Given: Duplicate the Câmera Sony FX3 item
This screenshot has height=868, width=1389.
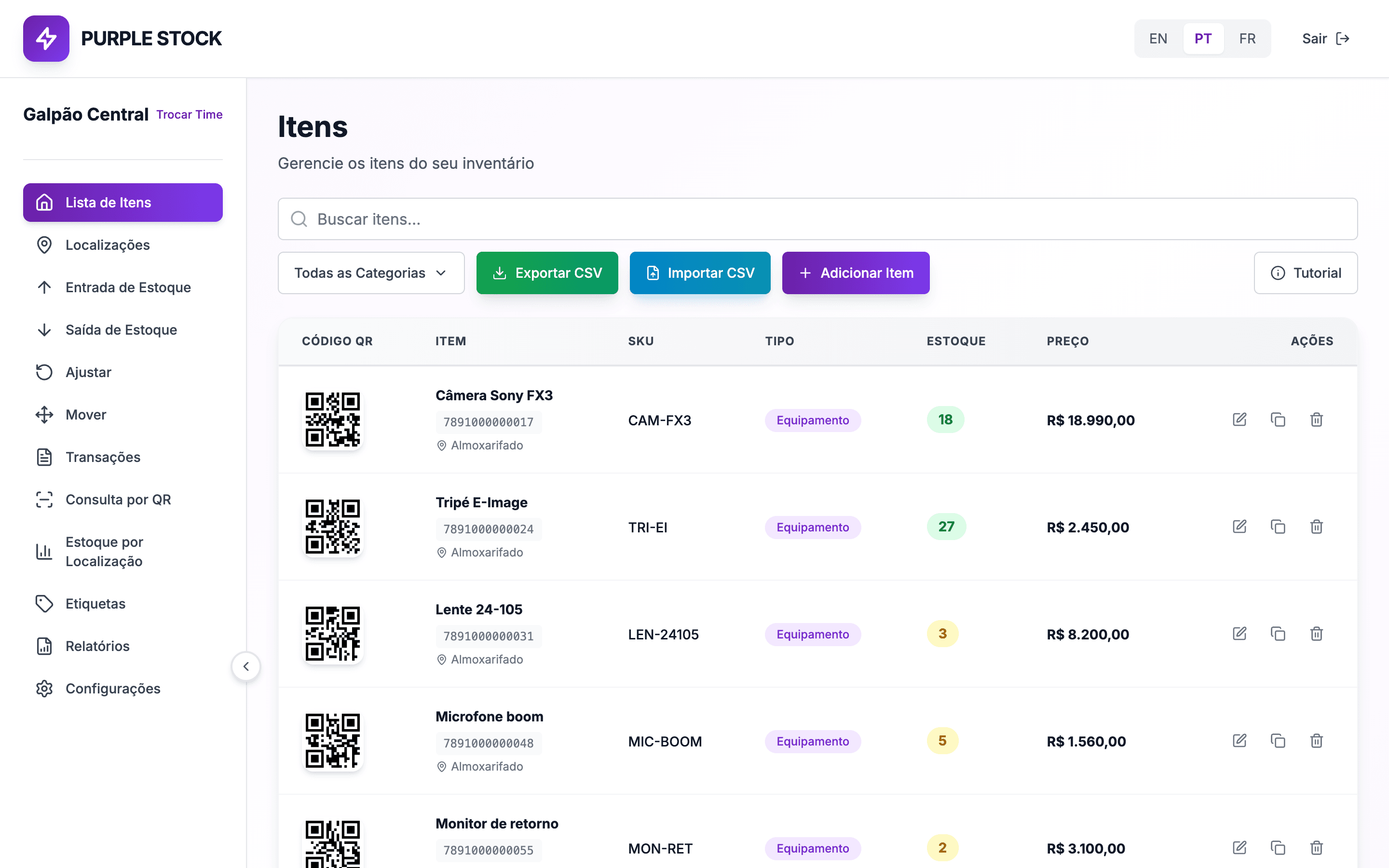Looking at the screenshot, I should pos(1278,420).
